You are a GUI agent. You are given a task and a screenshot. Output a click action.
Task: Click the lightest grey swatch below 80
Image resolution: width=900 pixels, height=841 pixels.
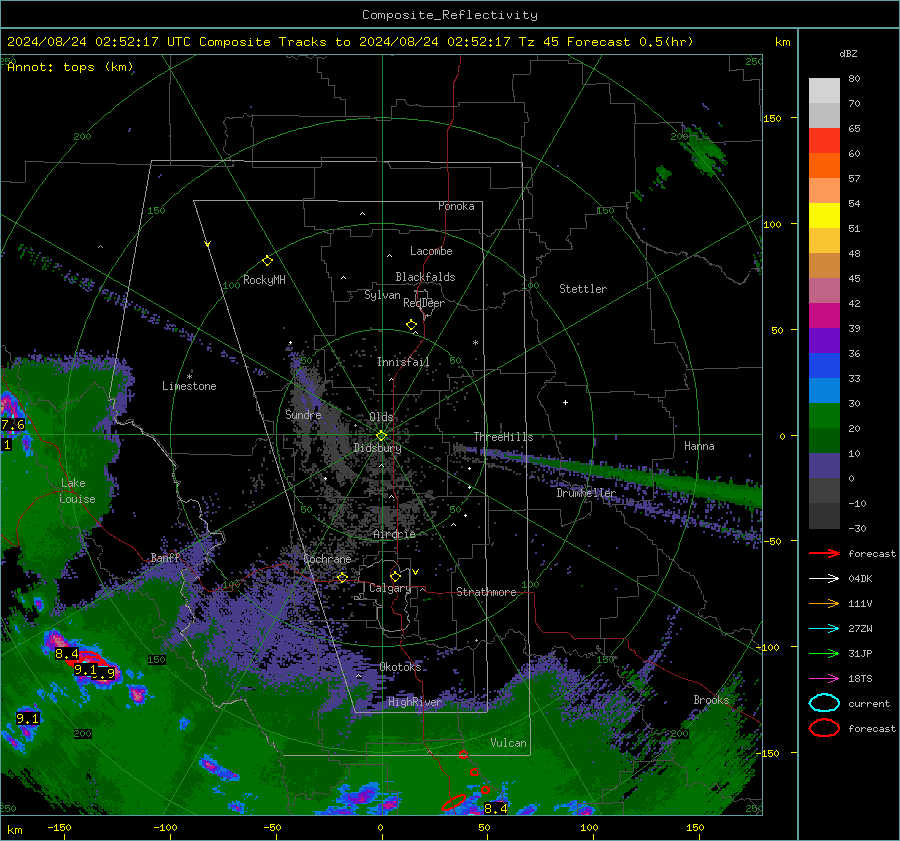824,91
